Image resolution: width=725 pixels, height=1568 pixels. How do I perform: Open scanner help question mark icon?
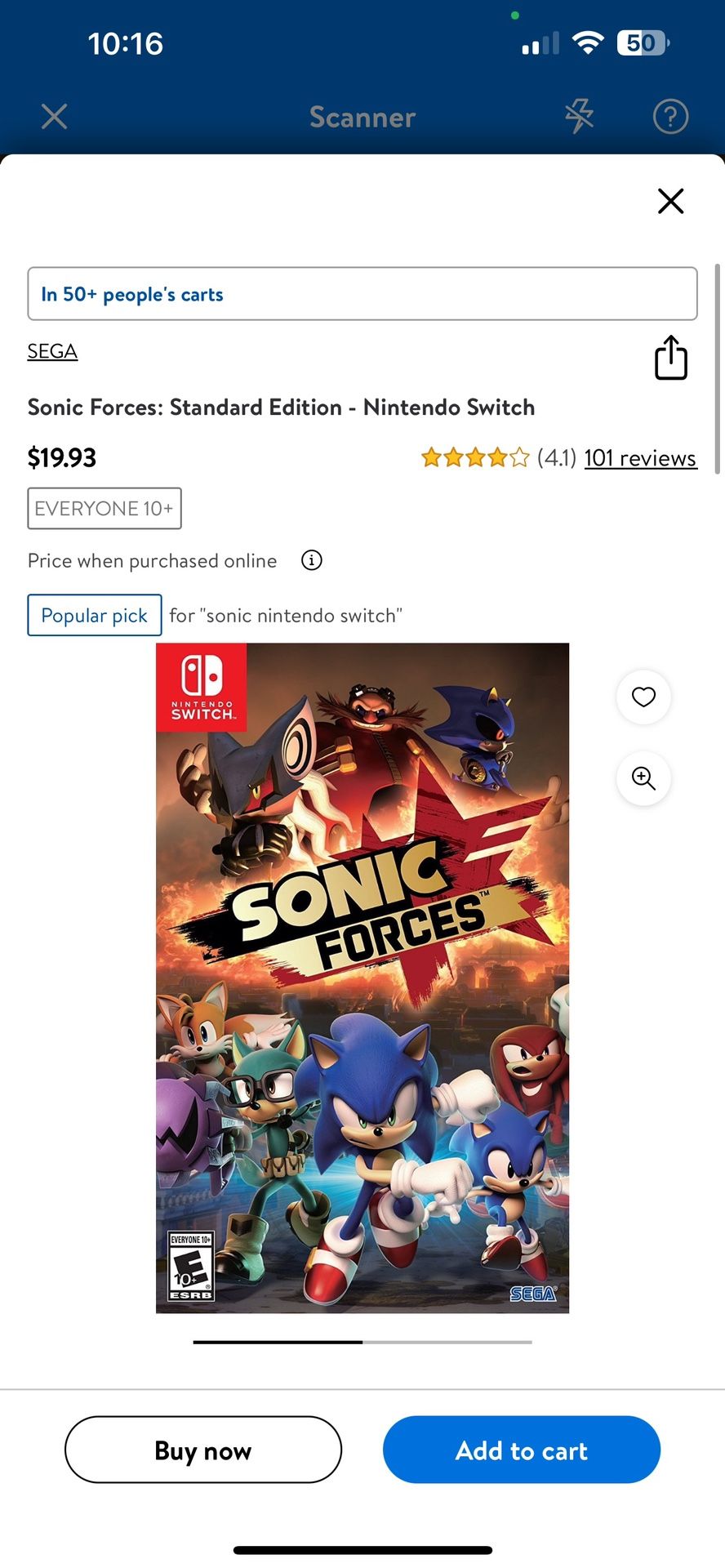(x=670, y=117)
